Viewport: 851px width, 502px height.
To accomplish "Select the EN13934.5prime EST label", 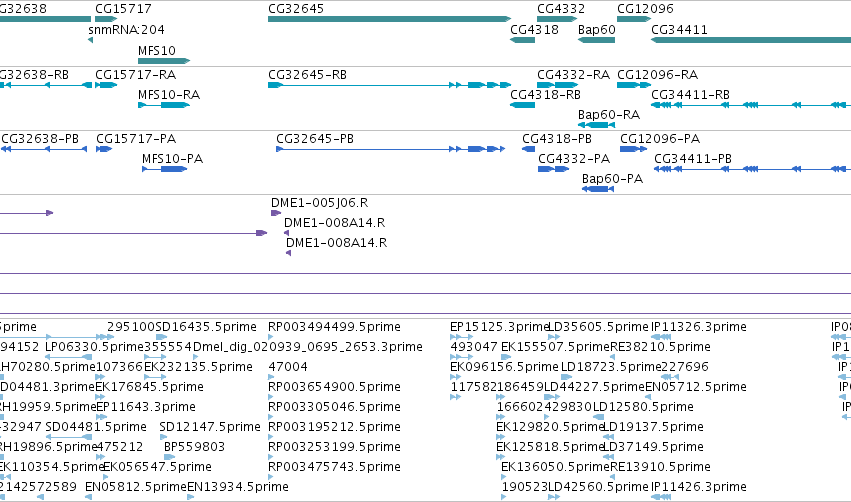I will tap(238, 487).
